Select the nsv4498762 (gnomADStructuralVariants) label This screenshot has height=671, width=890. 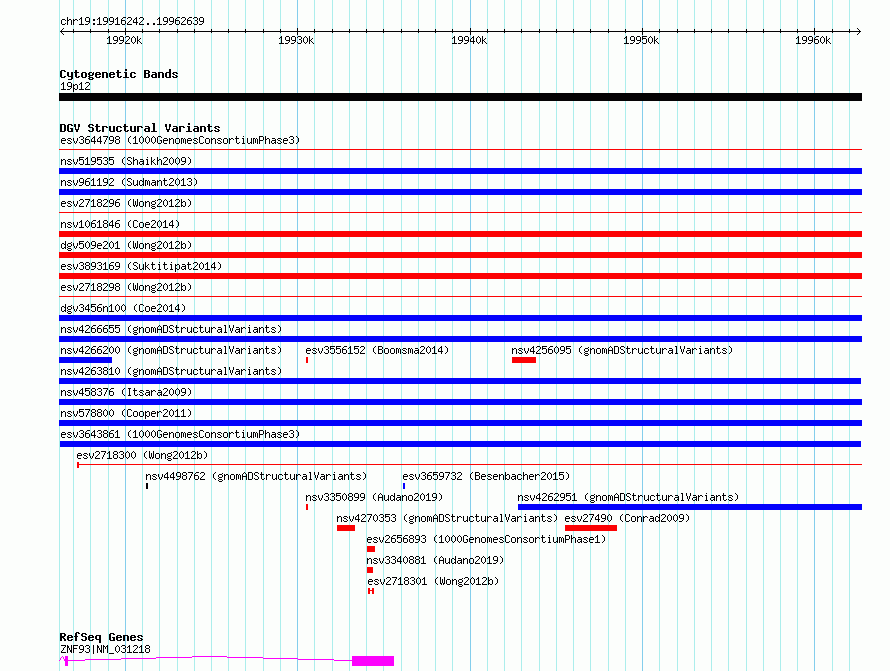(256, 476)
